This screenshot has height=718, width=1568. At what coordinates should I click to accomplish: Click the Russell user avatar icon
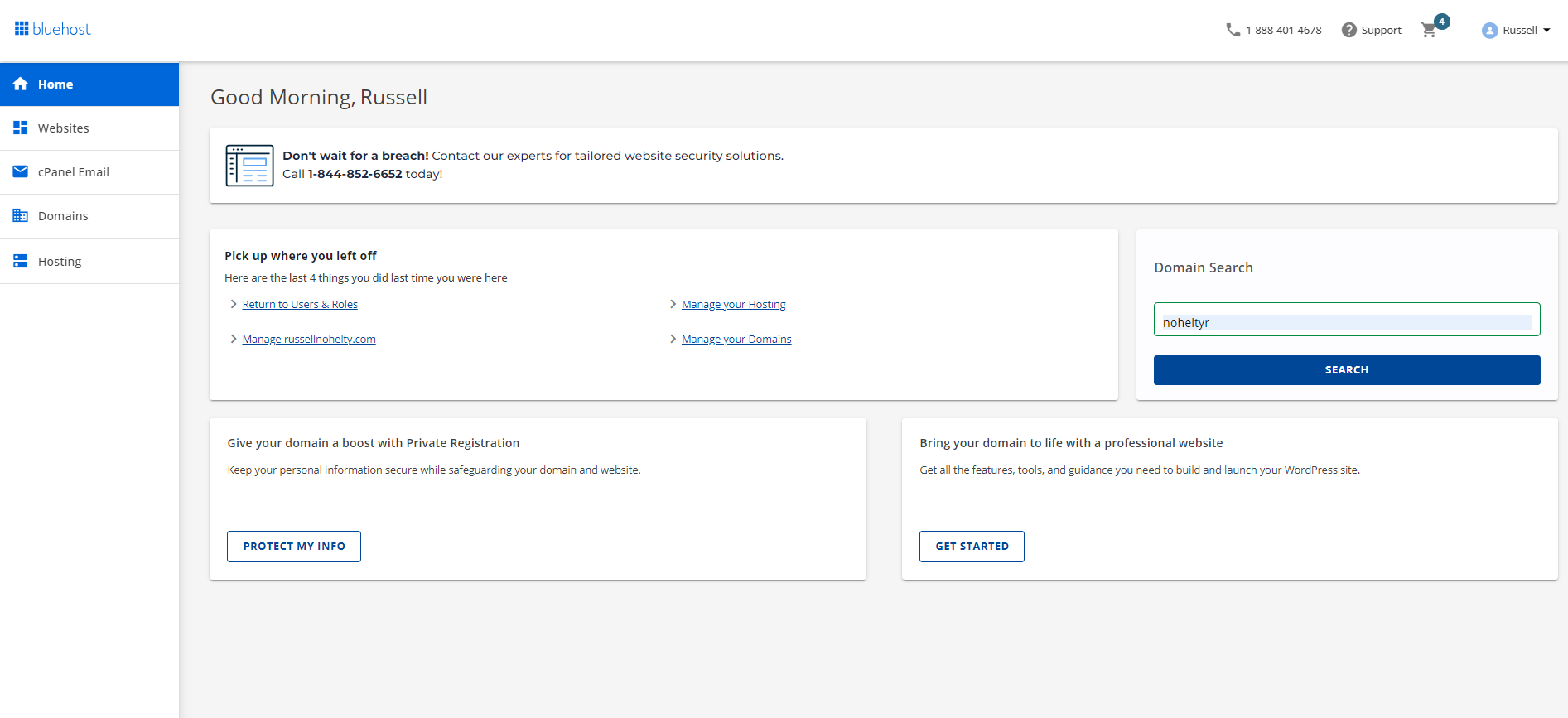coord(1489,31)
